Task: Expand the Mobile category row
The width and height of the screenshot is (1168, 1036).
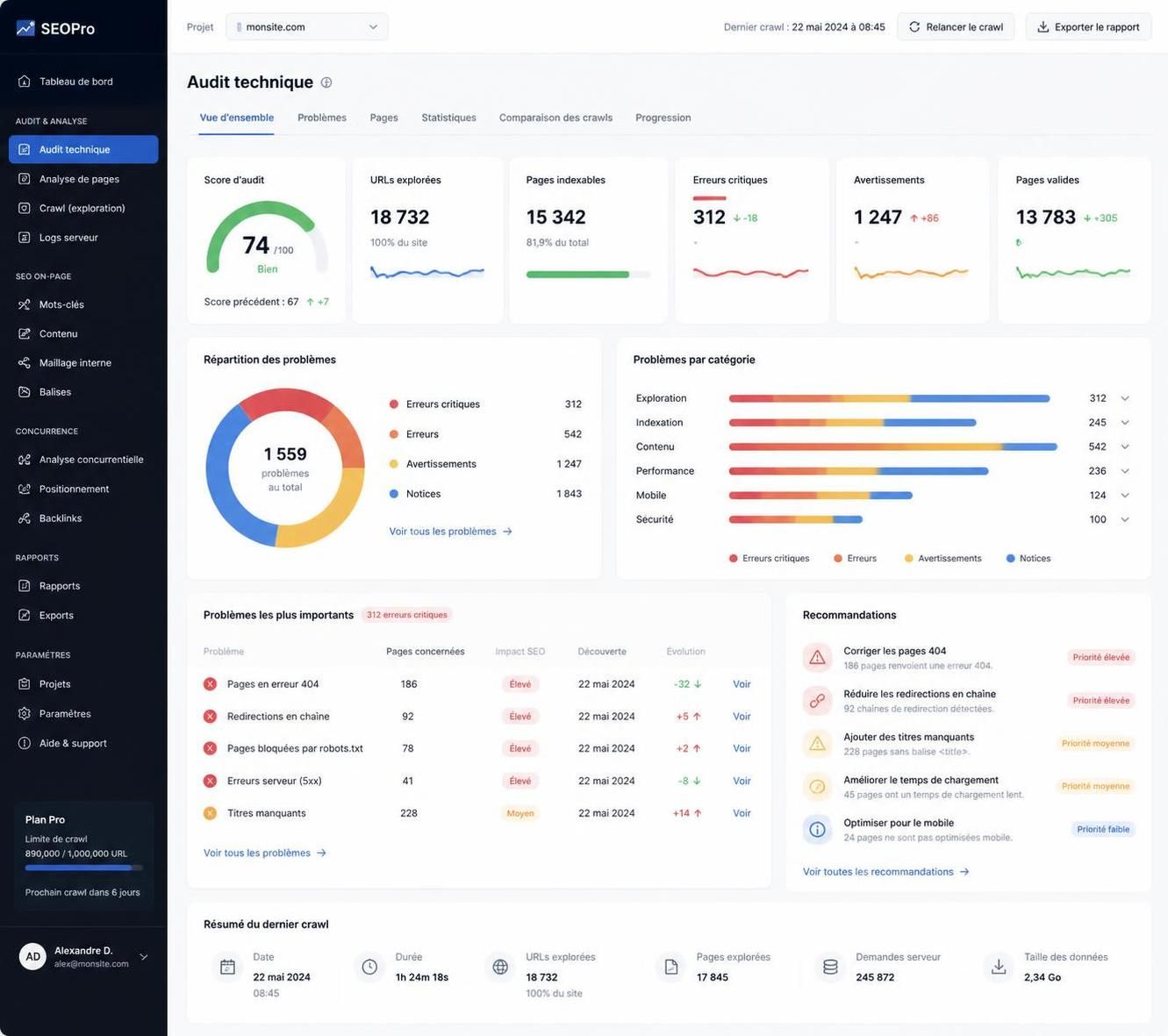Action: 1125,496
